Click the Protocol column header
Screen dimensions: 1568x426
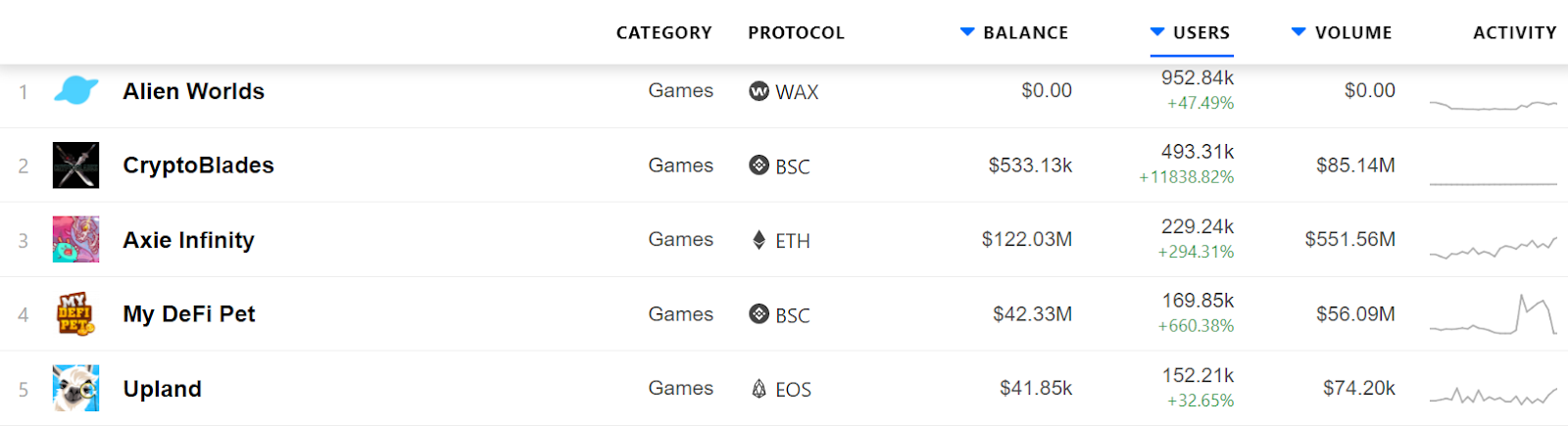pyautogui.click(x=796, y=32)
